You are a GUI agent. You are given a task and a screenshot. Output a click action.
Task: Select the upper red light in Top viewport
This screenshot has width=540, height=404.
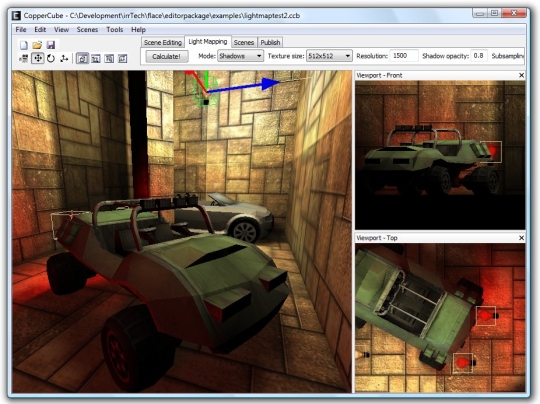click(486, 315)
